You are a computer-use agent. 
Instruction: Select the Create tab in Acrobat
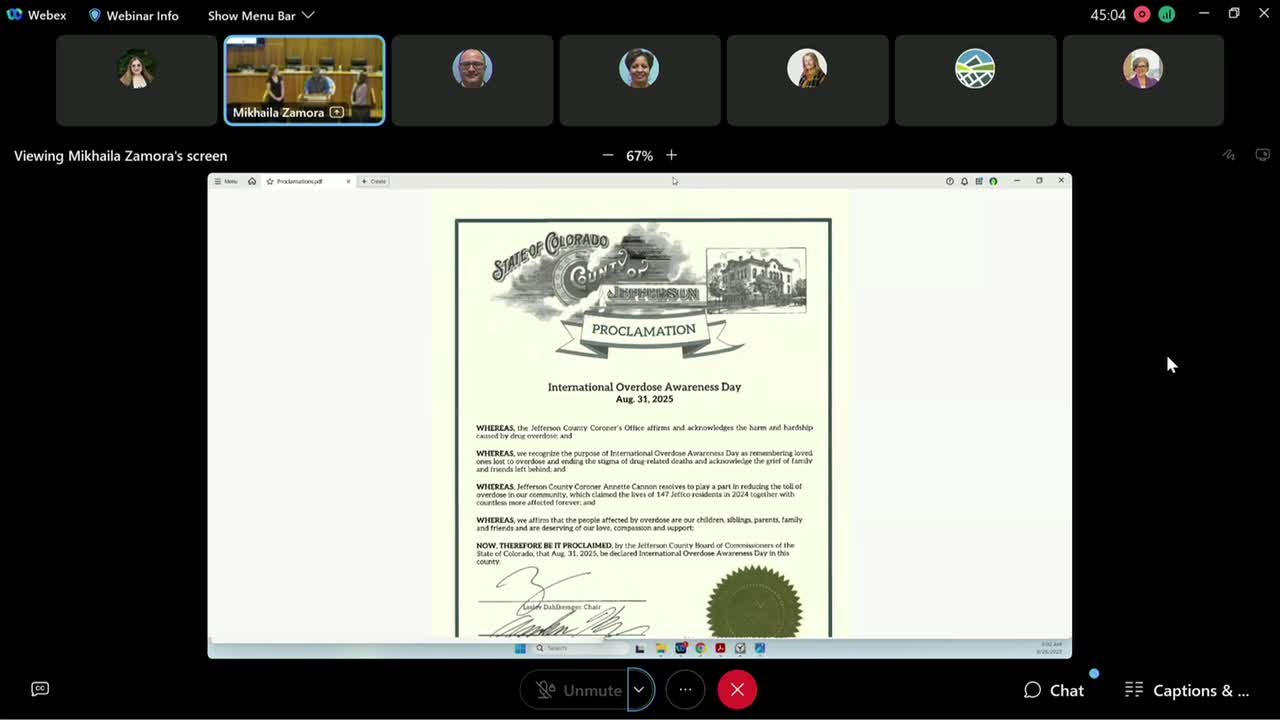(x=372, y=181)
